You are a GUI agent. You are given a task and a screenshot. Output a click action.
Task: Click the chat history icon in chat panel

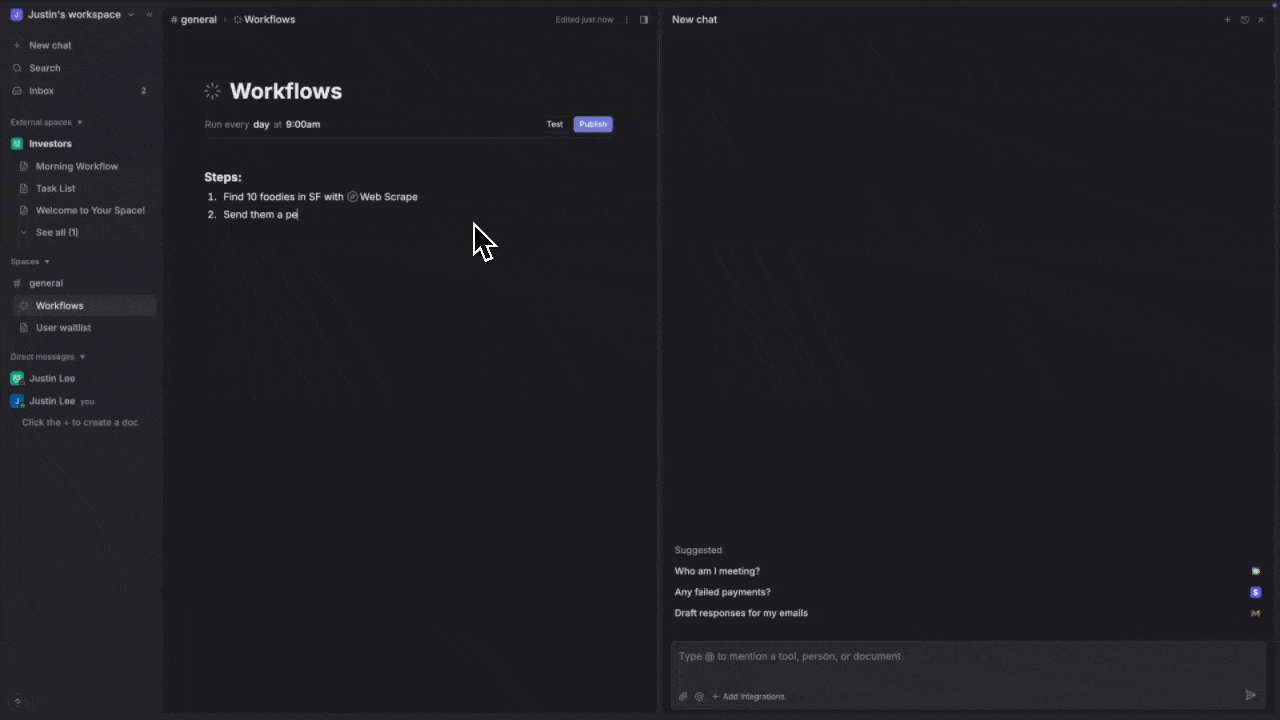click(1245, 20)
